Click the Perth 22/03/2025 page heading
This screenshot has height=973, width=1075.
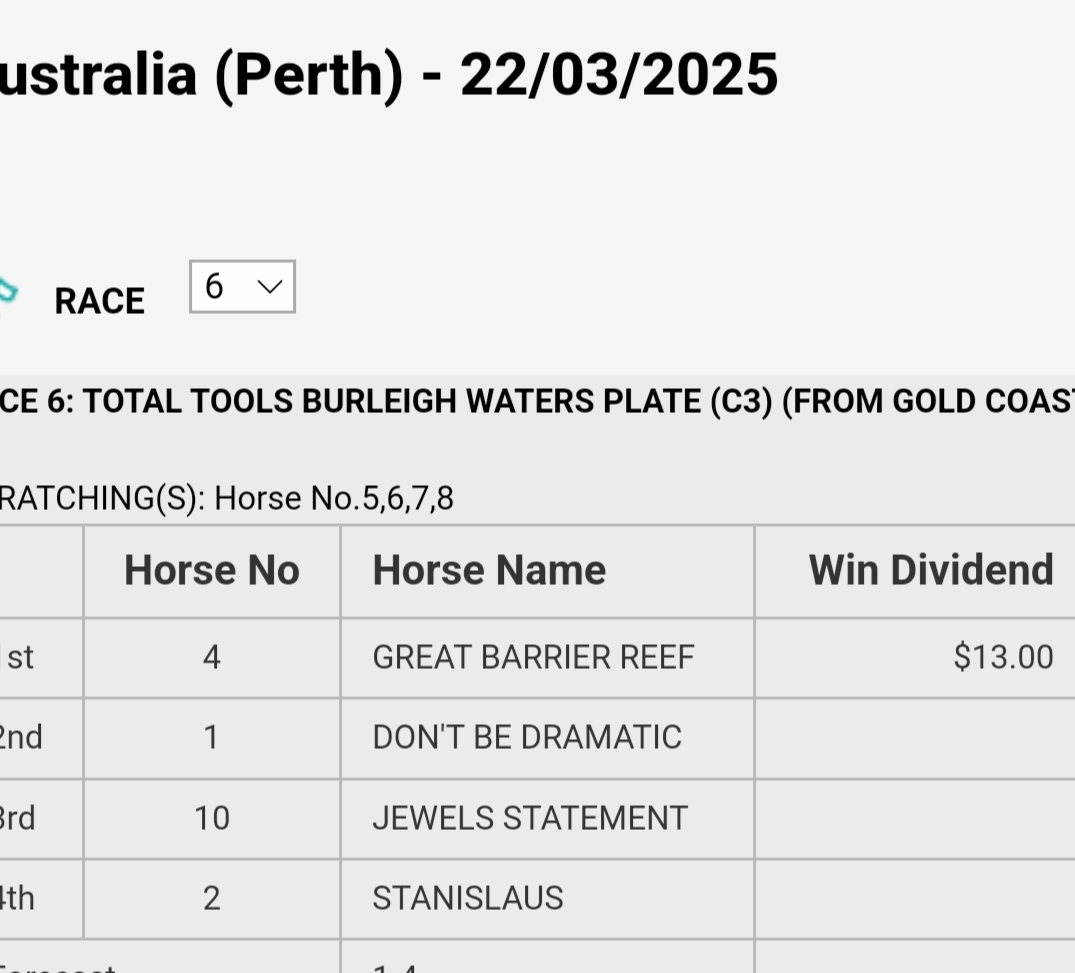(x=388, y=75)
